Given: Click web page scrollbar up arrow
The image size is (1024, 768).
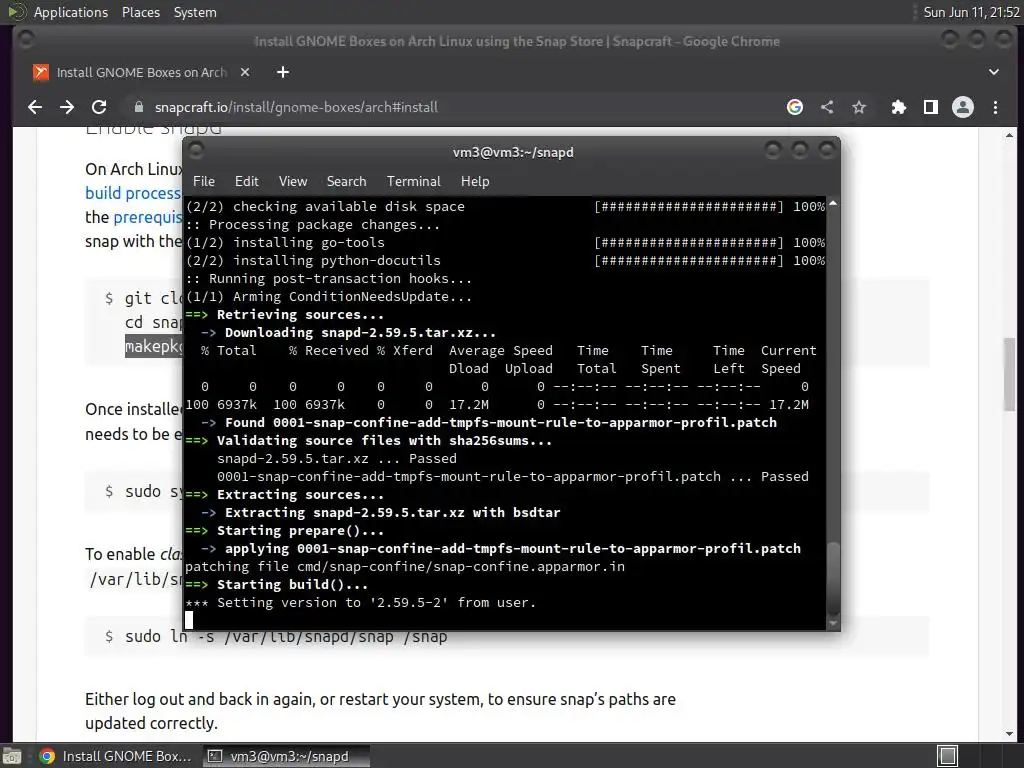Looking at the screenshot, I should tap(1010, 135).
